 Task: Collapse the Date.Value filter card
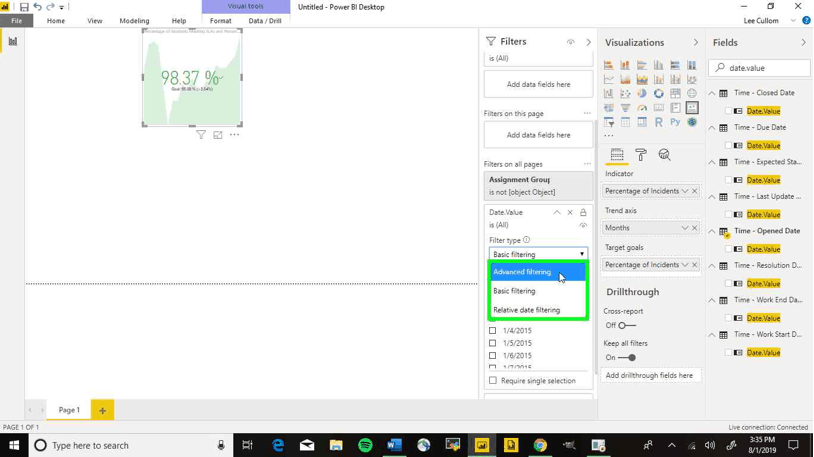click(x=557, y=212)
